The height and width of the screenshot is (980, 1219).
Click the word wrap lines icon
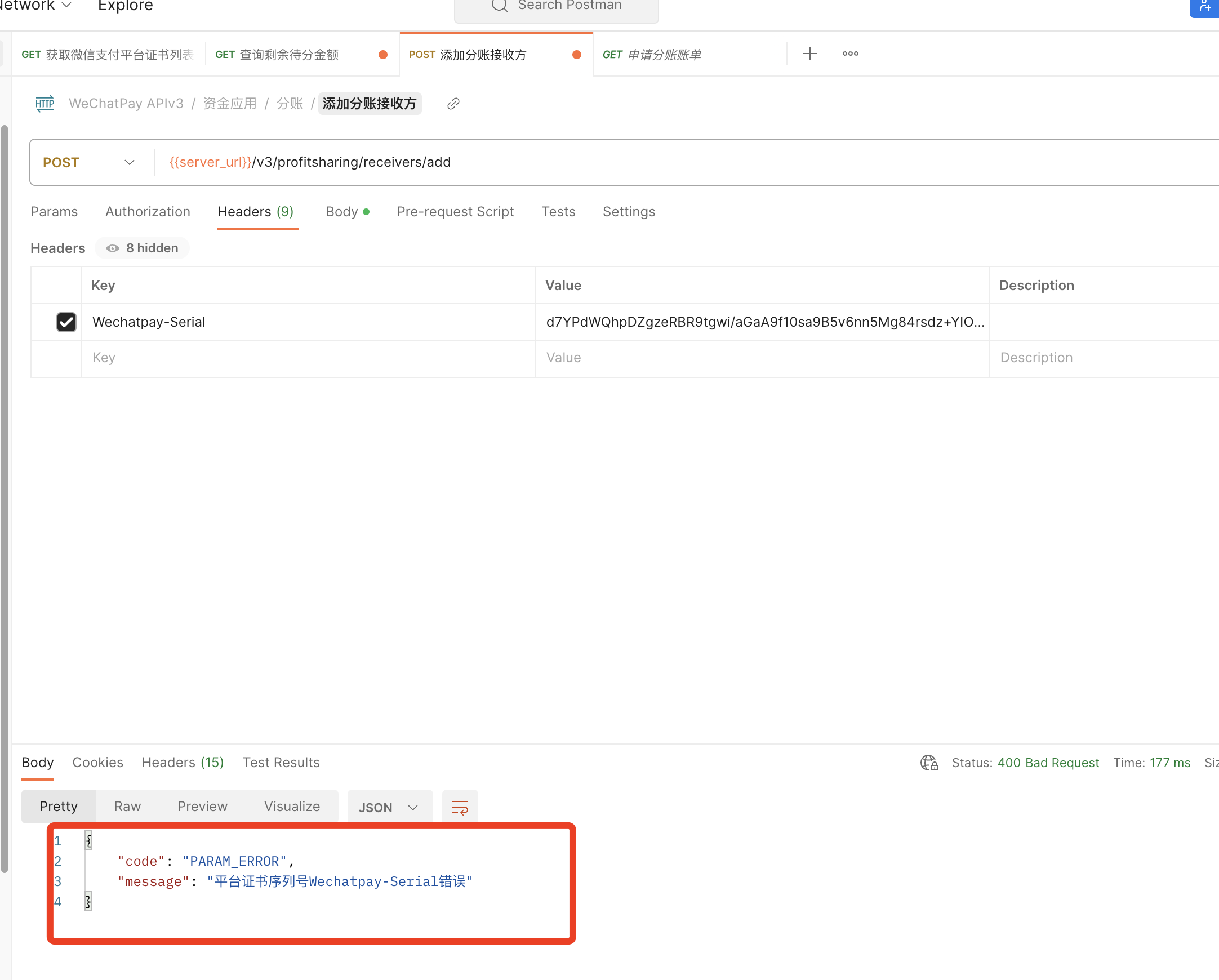click(x=460, y=807)
